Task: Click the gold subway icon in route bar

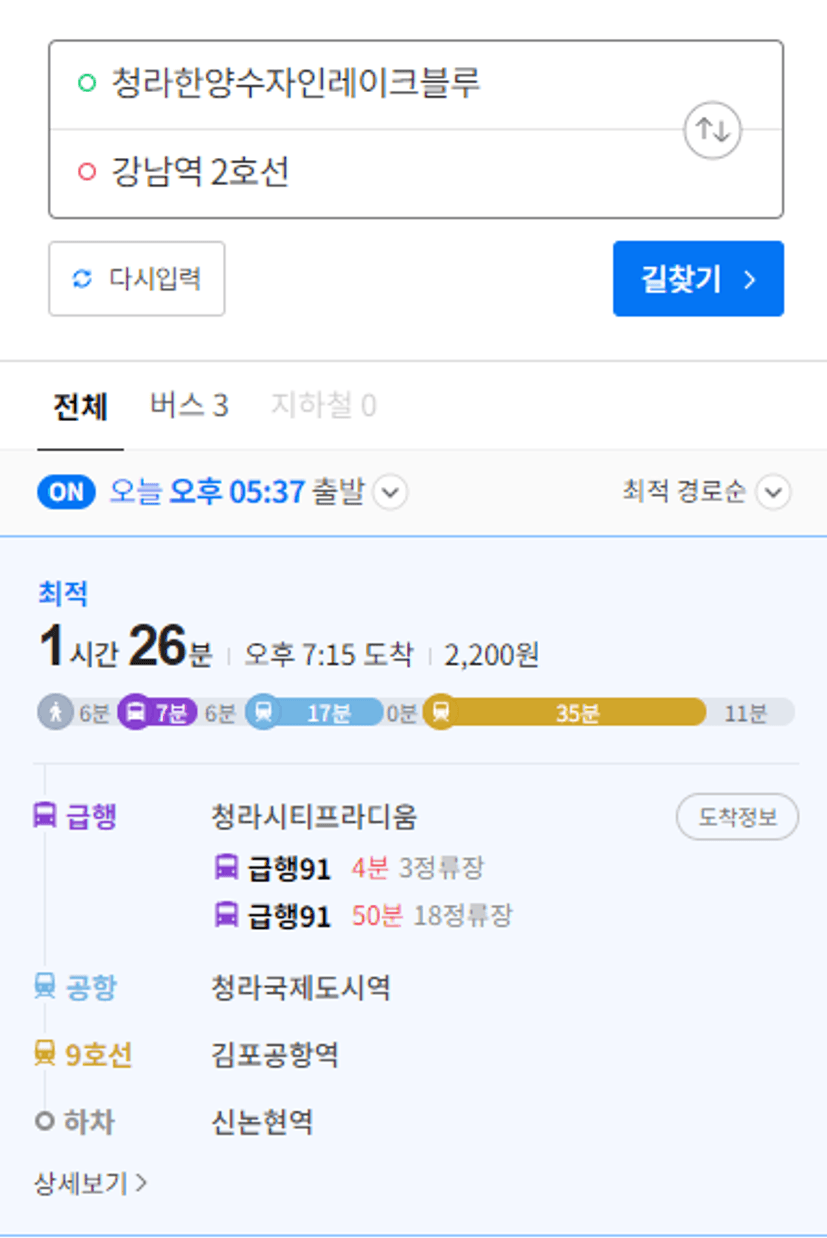Action: 441,712
